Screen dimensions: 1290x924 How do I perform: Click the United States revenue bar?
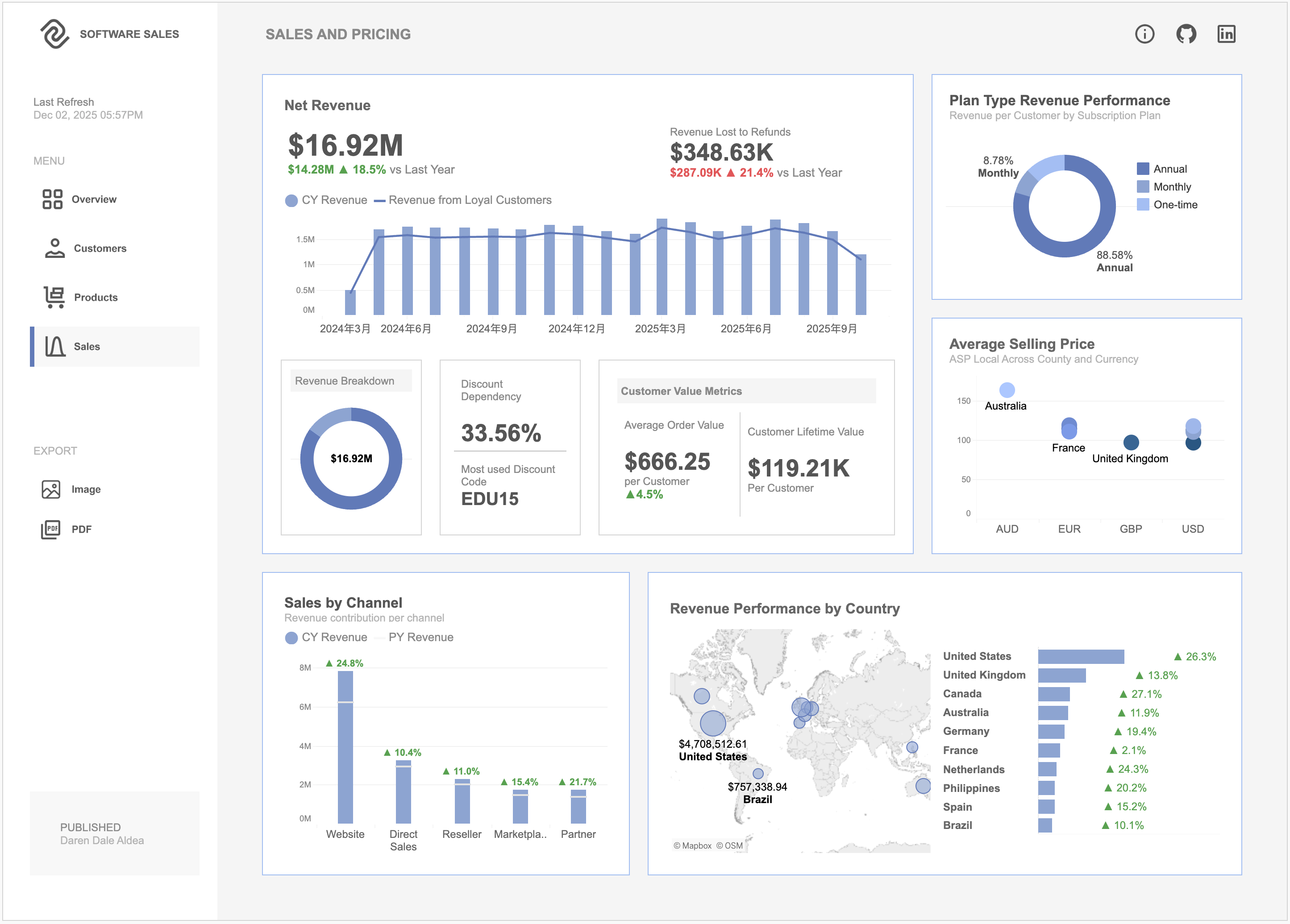(1081, 657)
